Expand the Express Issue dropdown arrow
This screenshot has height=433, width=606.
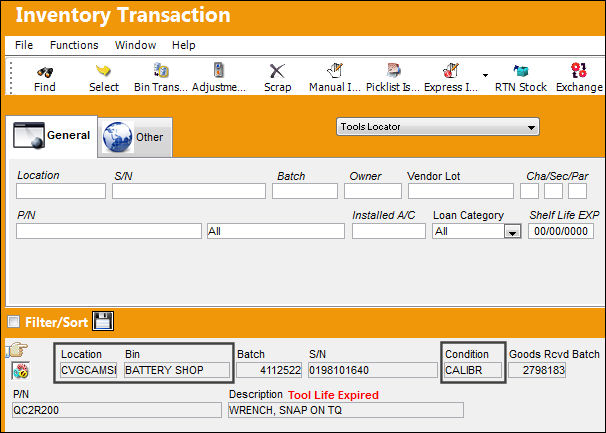[485, 75]
